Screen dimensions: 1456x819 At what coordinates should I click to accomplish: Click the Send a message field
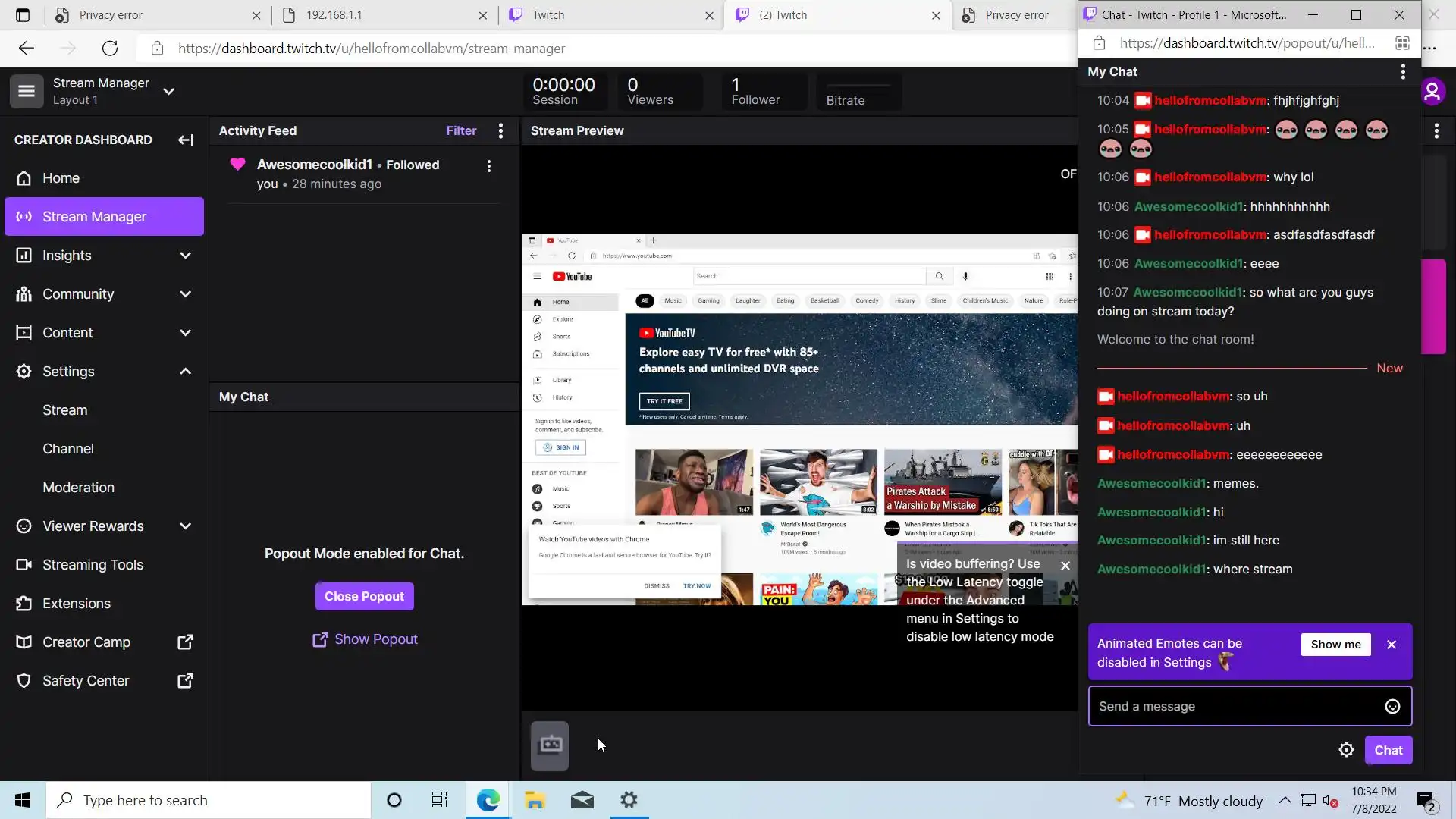pos(1236,707)
